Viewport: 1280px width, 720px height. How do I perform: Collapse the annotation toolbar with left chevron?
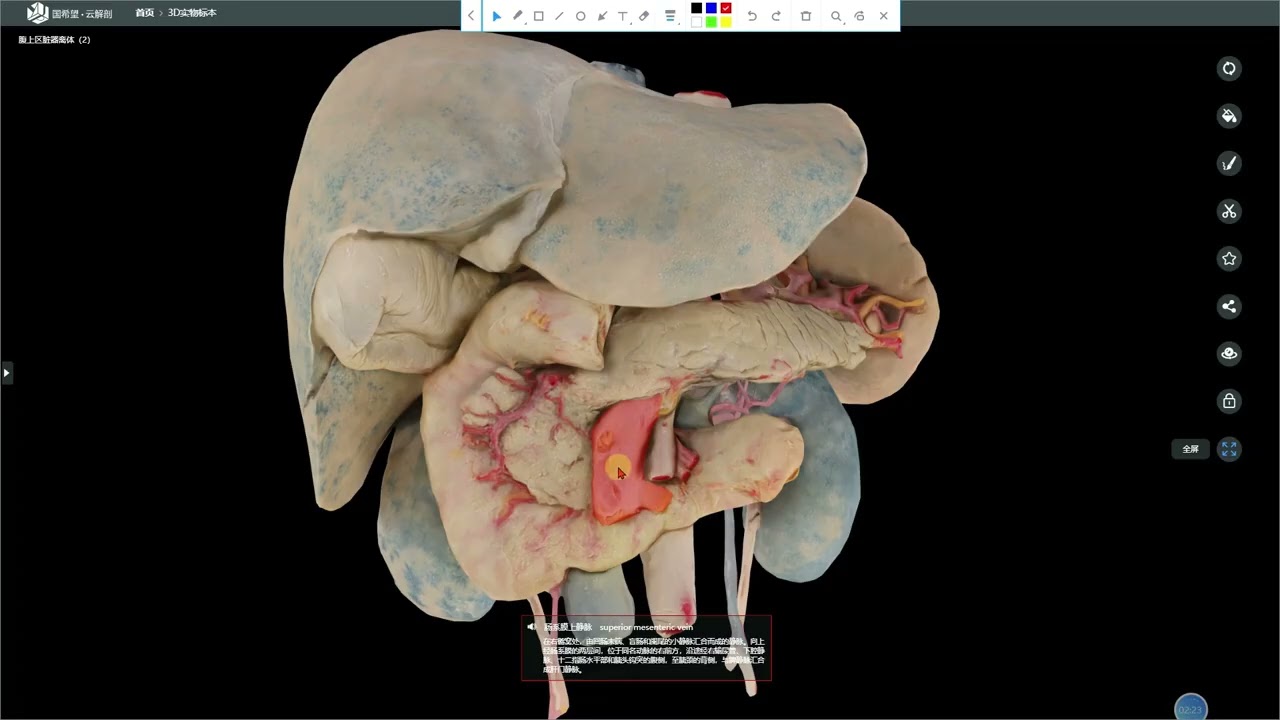point(472,16)
